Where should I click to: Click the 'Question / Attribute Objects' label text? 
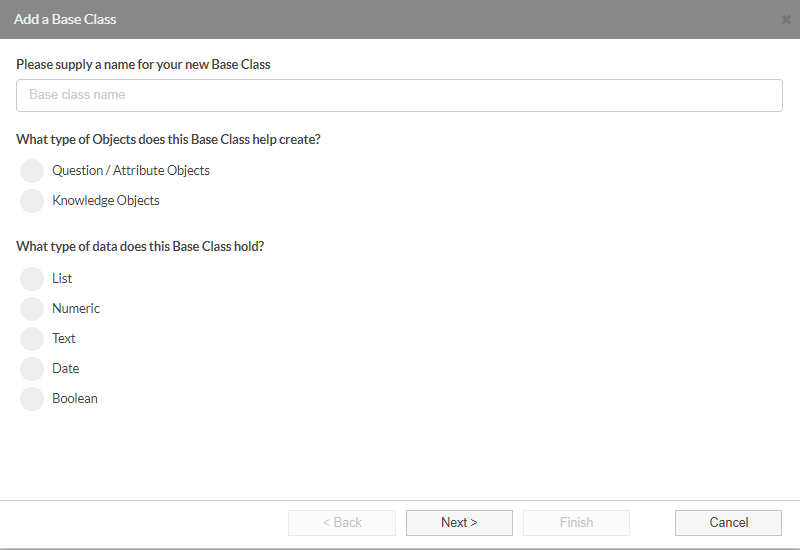tap(131, 170)
